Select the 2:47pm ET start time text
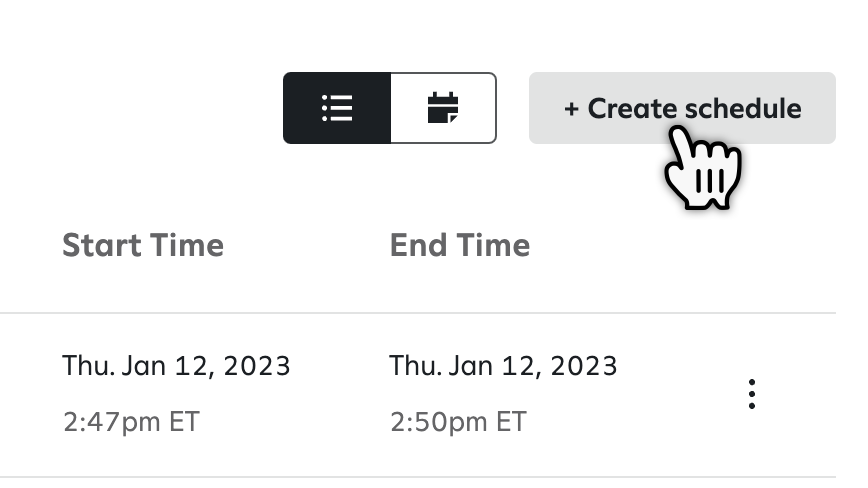The image size is (868, 488). coord(131,422)
